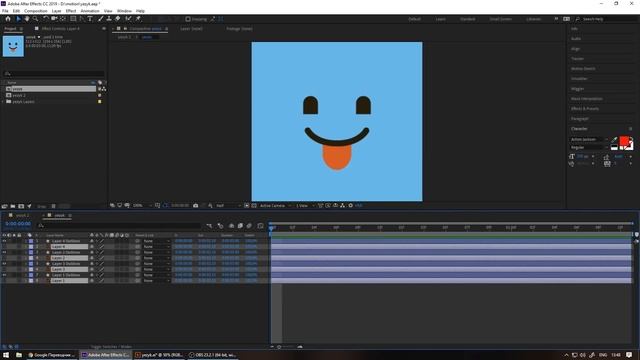Click the Interpret Footage icon in Project panel
640x360 pixels.
point(4,206)
